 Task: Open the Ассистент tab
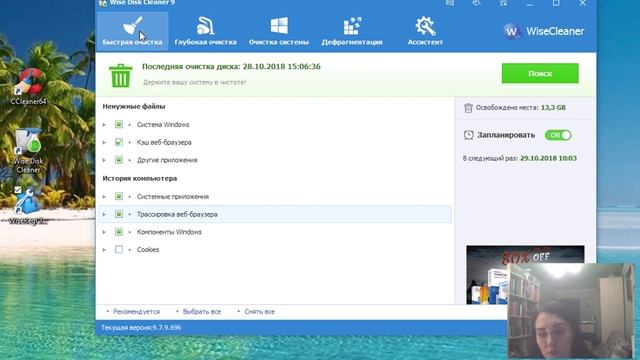pos(425,31)
